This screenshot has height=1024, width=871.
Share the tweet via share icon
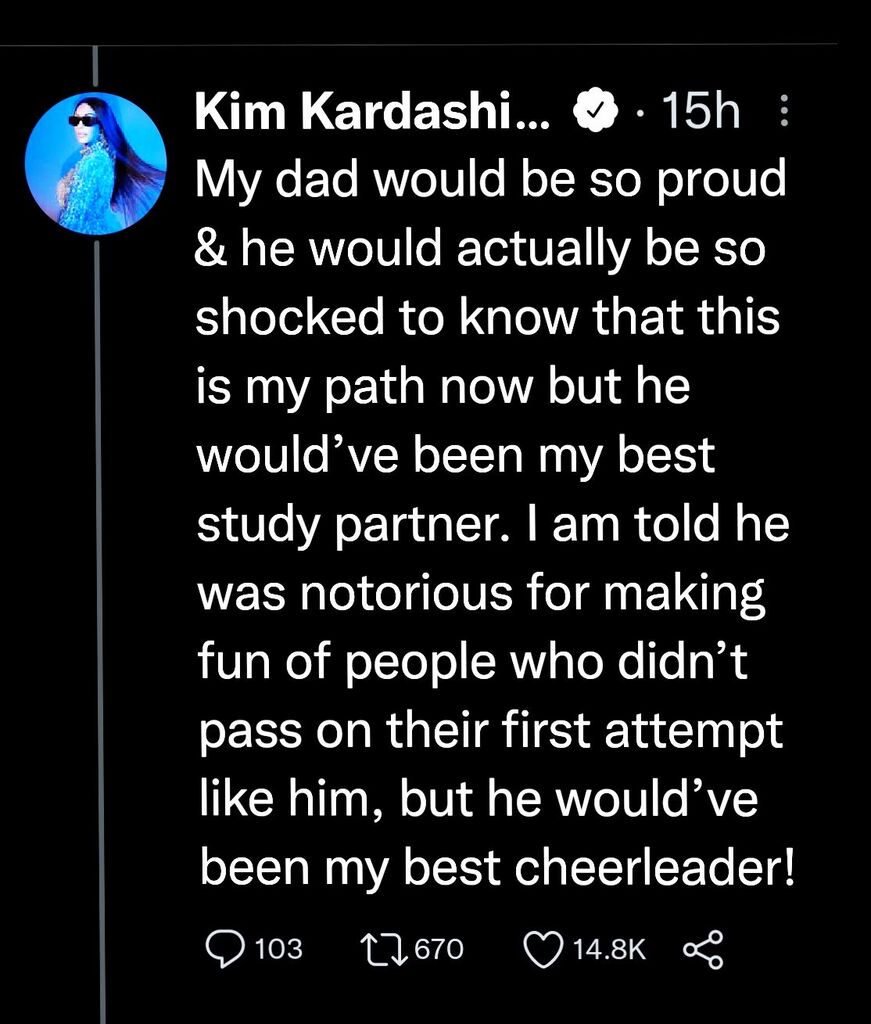[702, 948]
